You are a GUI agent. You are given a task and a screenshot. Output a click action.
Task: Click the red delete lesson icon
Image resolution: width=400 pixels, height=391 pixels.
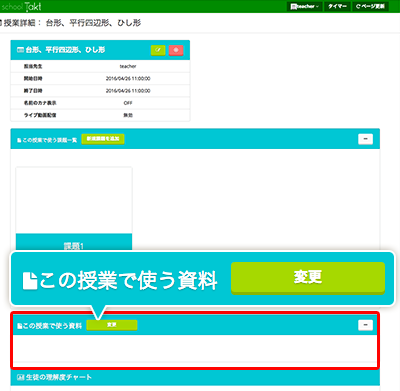[176, 50]
